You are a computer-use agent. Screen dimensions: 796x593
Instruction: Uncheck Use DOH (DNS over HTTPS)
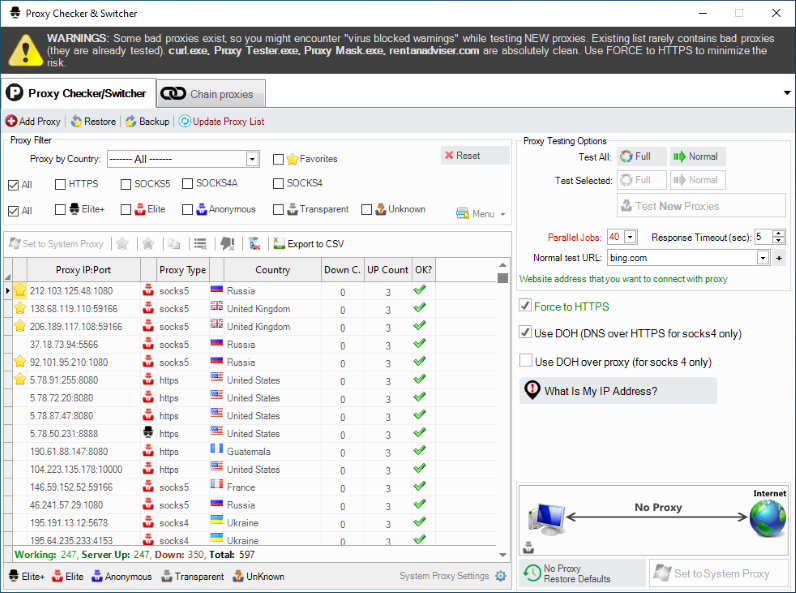pos(525,333)
